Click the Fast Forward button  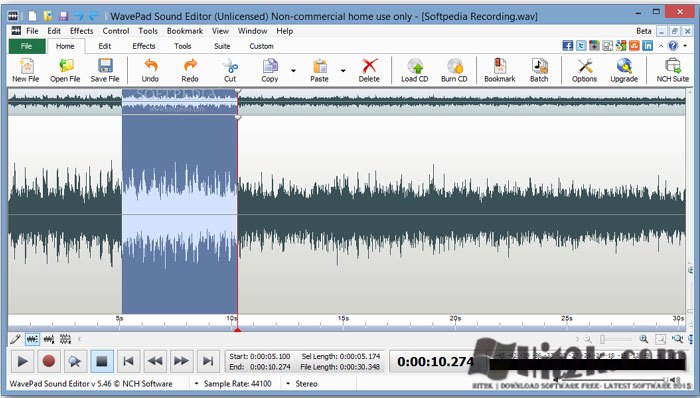(181, 361)
